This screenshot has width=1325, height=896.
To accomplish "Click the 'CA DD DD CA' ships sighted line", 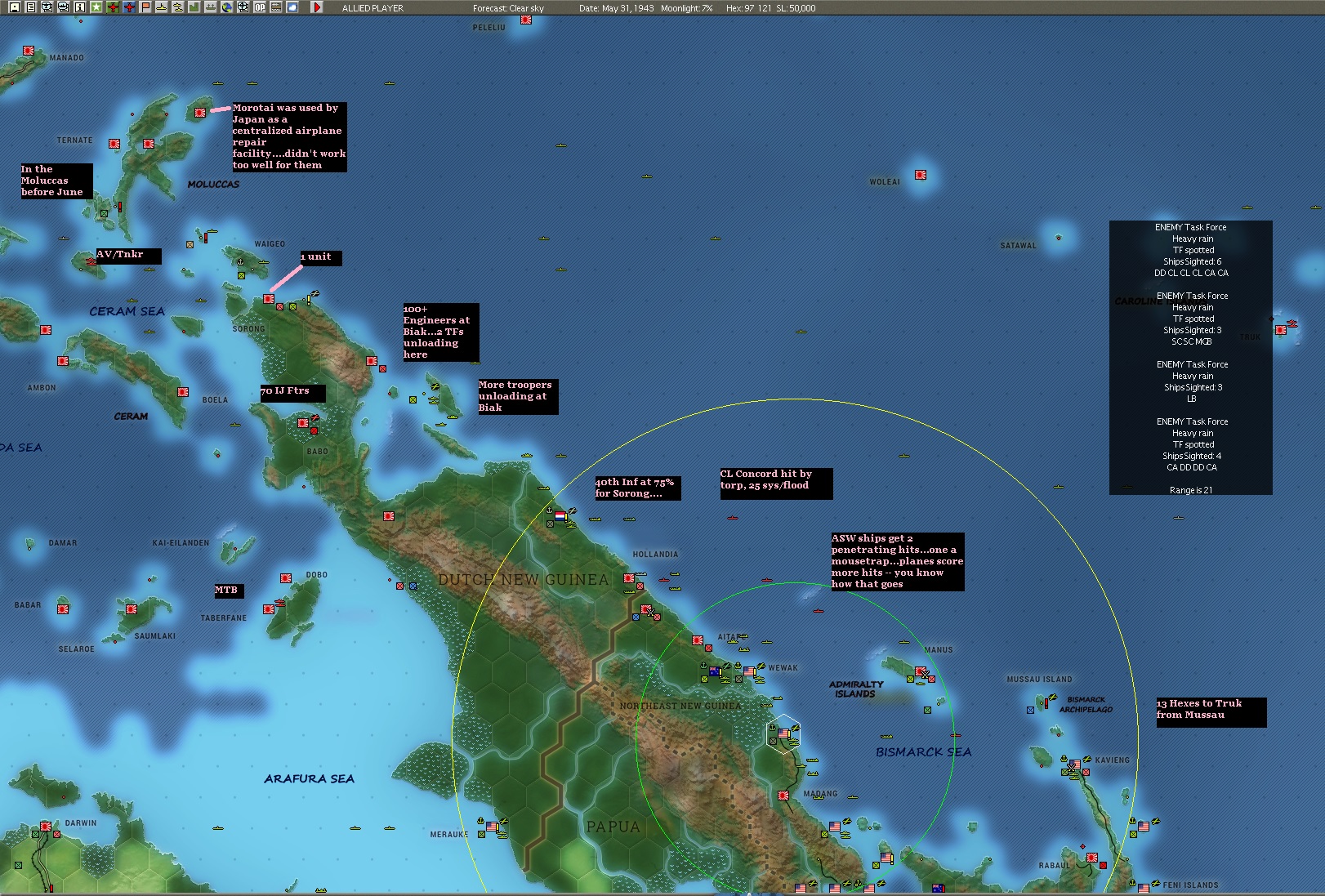I will [x=1191, y=467].
